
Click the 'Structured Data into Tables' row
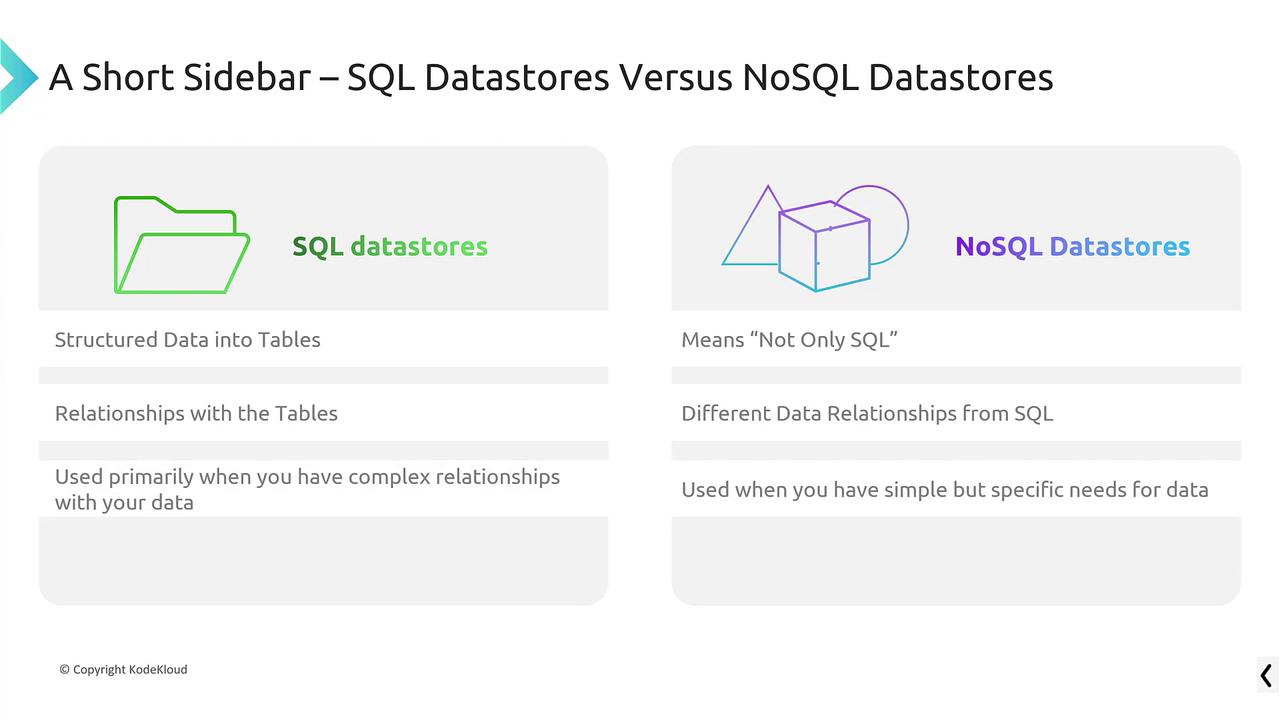click(x=188, y=340)
